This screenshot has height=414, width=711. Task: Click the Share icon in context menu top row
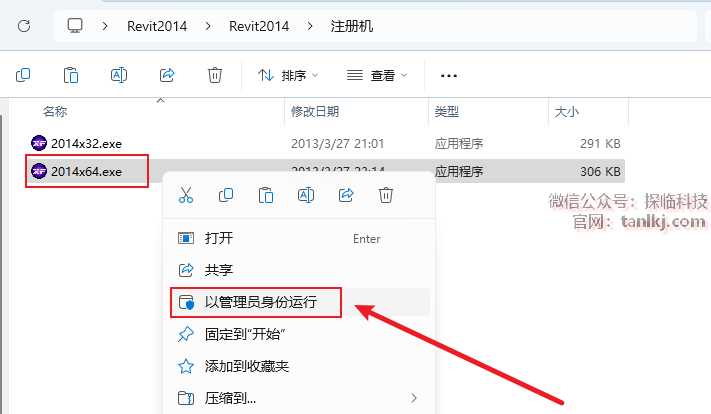click(346, 195)
